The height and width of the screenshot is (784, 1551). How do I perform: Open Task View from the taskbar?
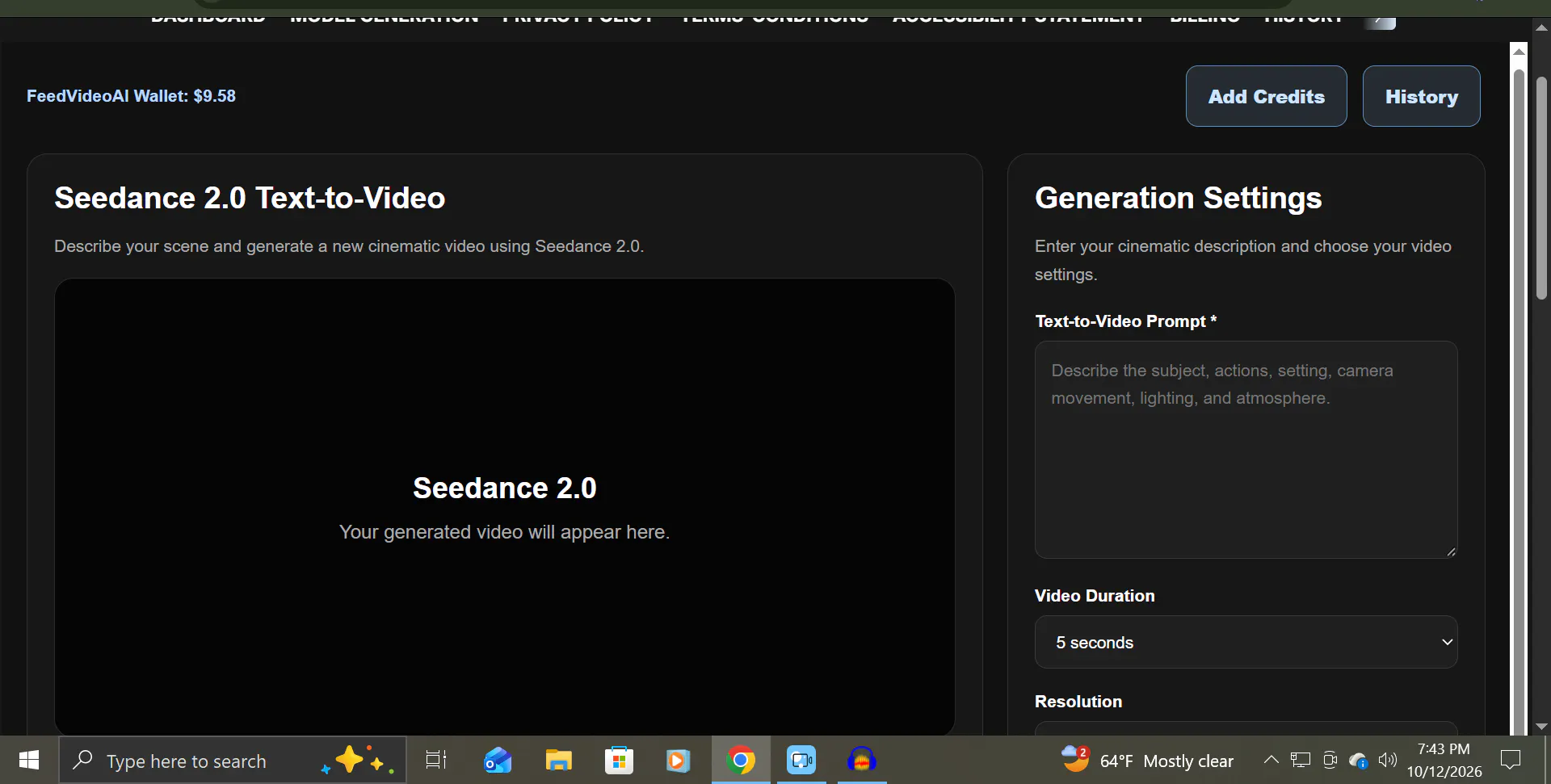tap(435, 760)
